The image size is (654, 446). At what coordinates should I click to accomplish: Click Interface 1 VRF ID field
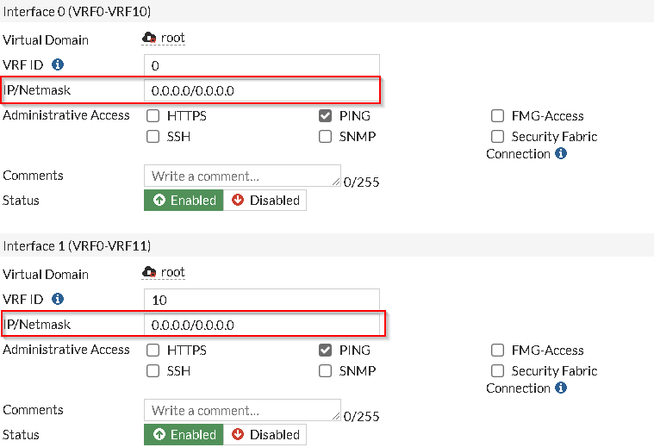pyautogui.click(x=262, y=299)
